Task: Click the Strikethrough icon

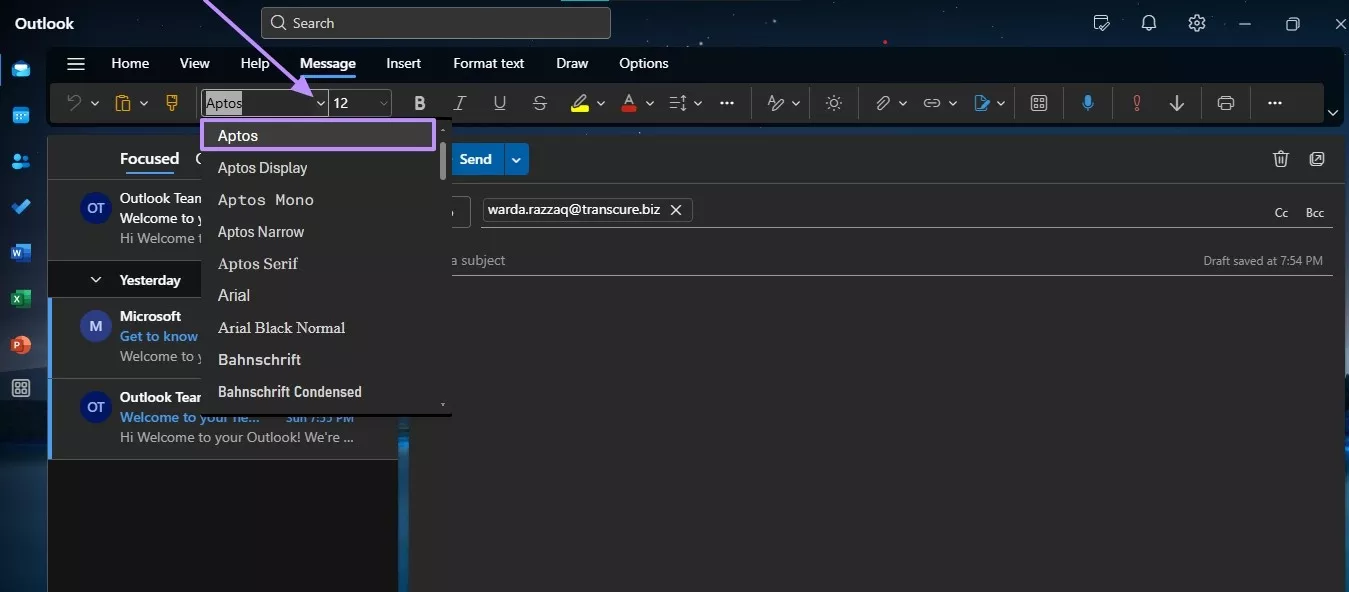Action: point(539,102)
